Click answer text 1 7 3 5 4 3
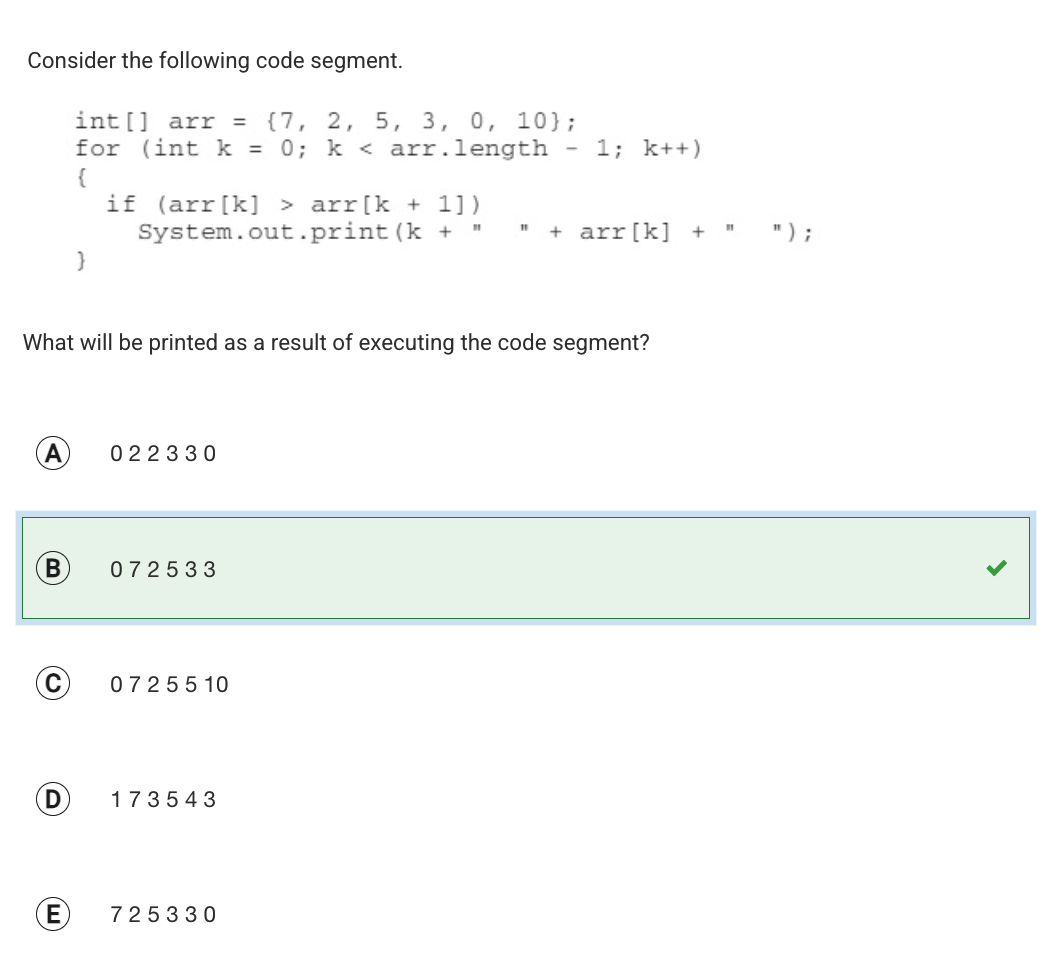1056x972 pixels. (x=163, y=800)
